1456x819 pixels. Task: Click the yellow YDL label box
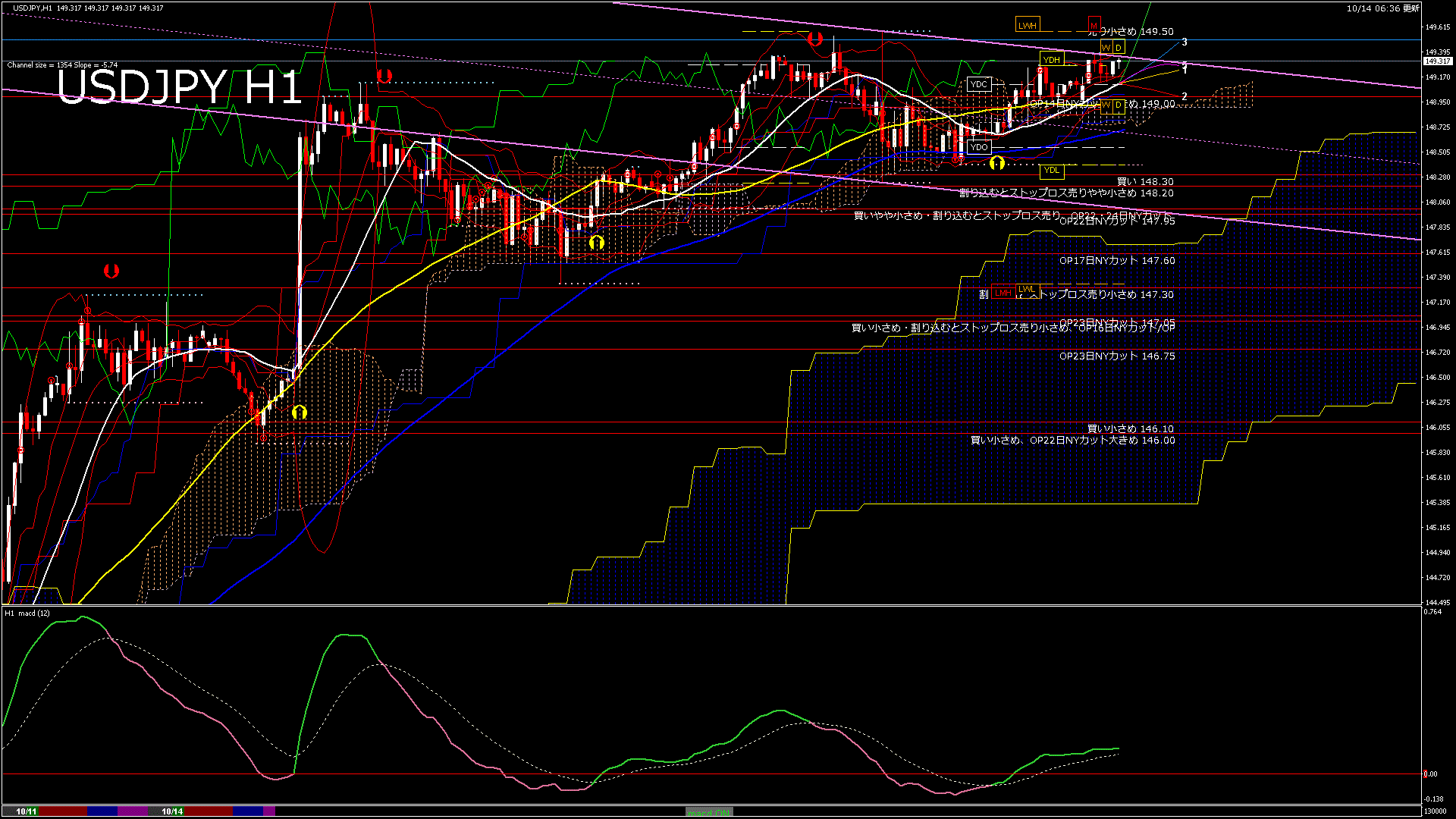(x=1051, y=171)
